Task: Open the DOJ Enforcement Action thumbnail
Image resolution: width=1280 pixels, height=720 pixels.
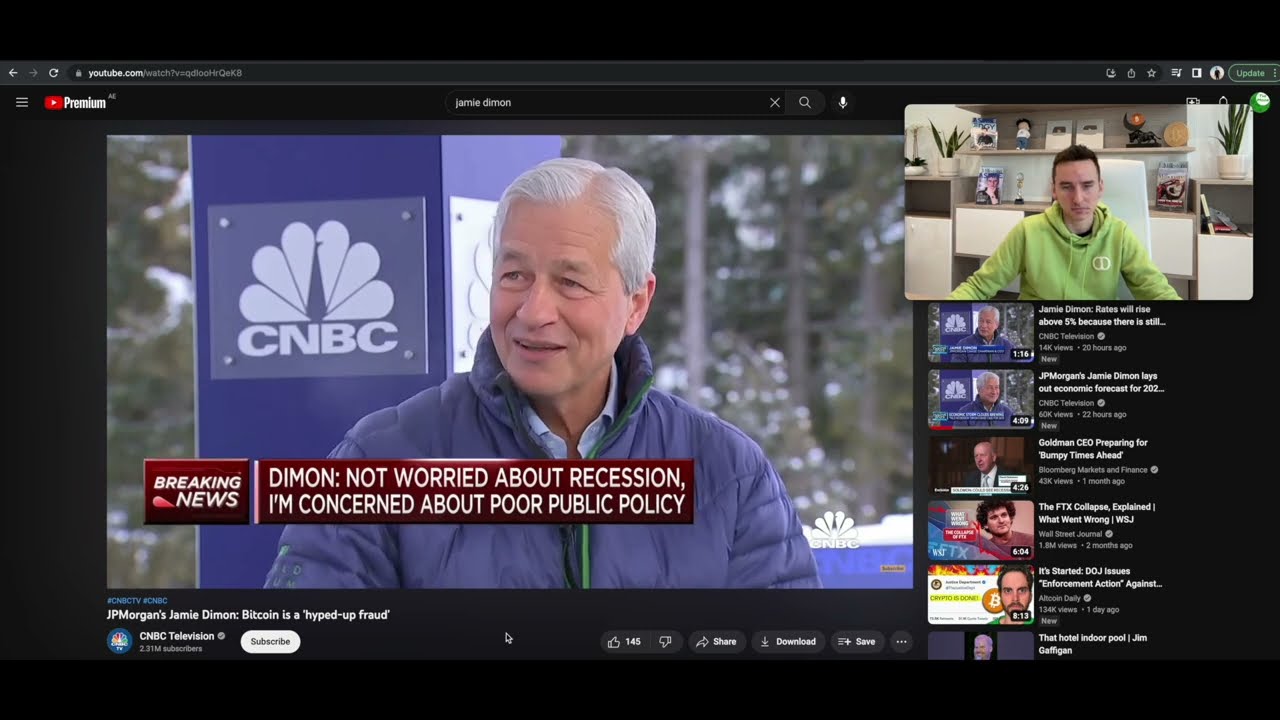Action: [981, 594]
